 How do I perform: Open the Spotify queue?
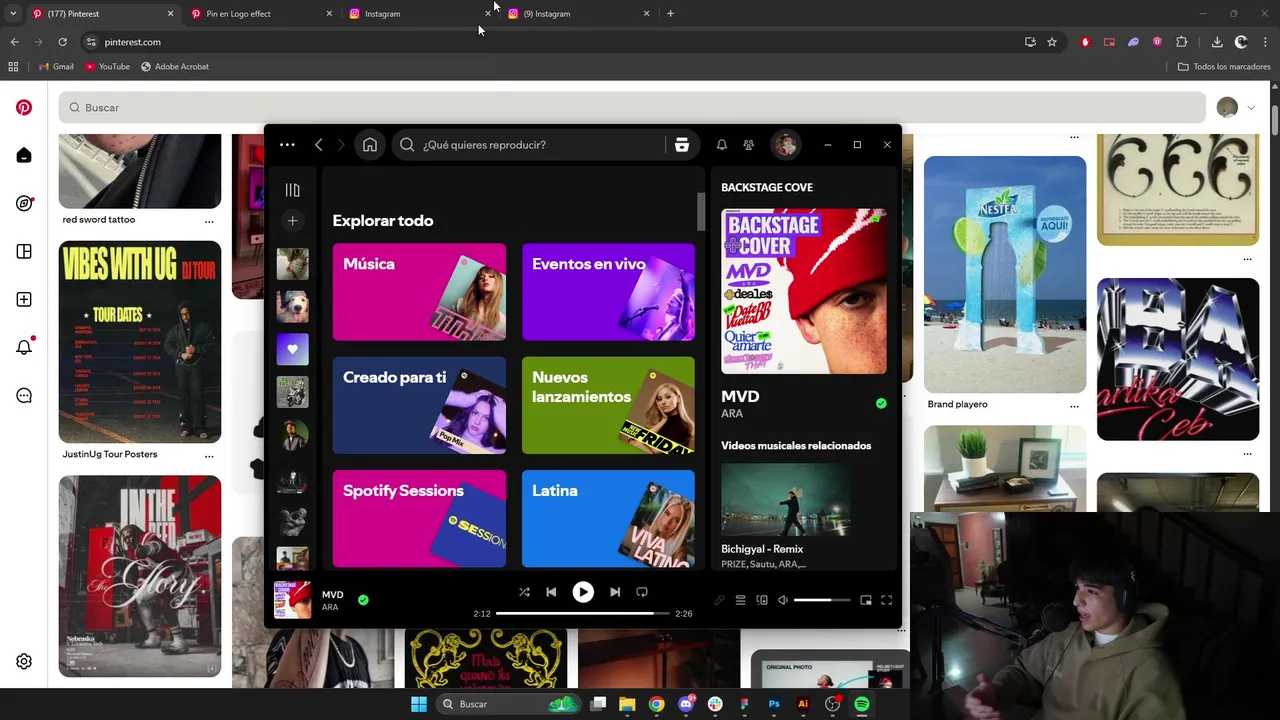point(741,600)
